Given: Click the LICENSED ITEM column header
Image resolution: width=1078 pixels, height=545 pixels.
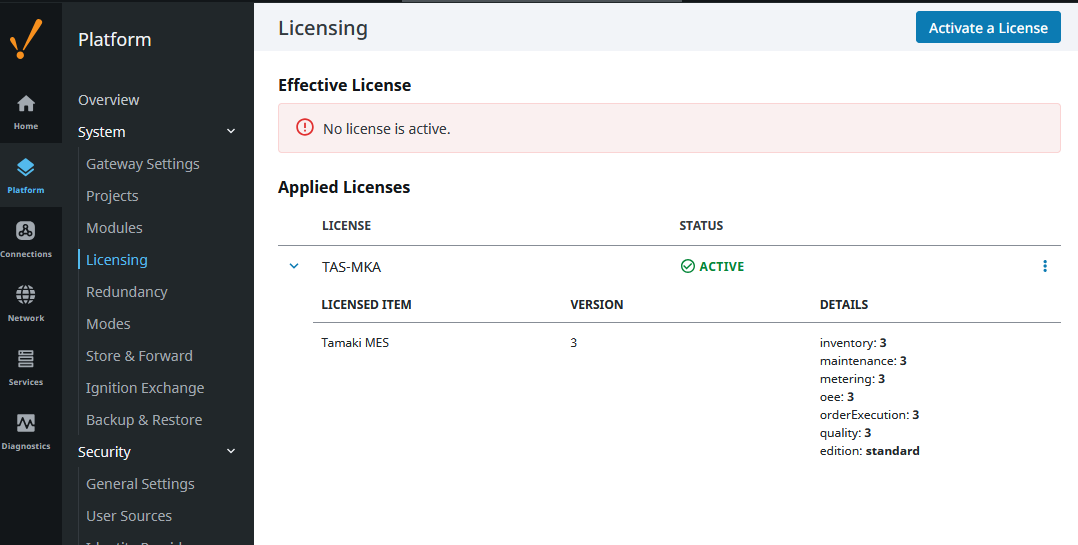Looking at the screenshot, I should pos(366,304).
